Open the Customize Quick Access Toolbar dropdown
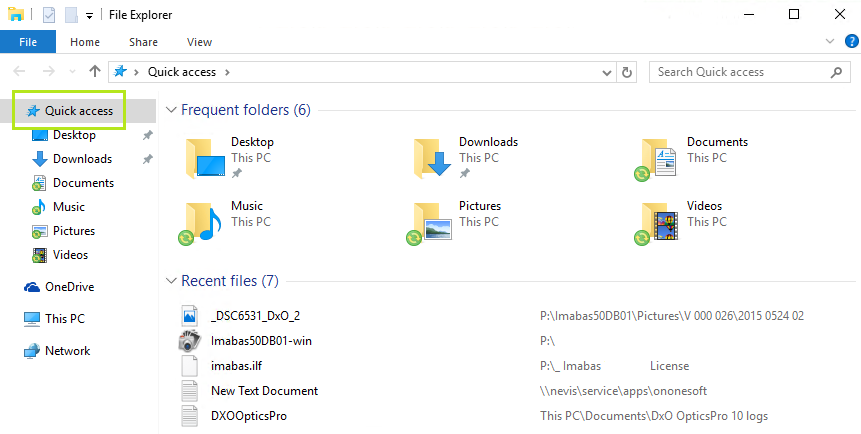The image size is (861, 434). (89, 16)
